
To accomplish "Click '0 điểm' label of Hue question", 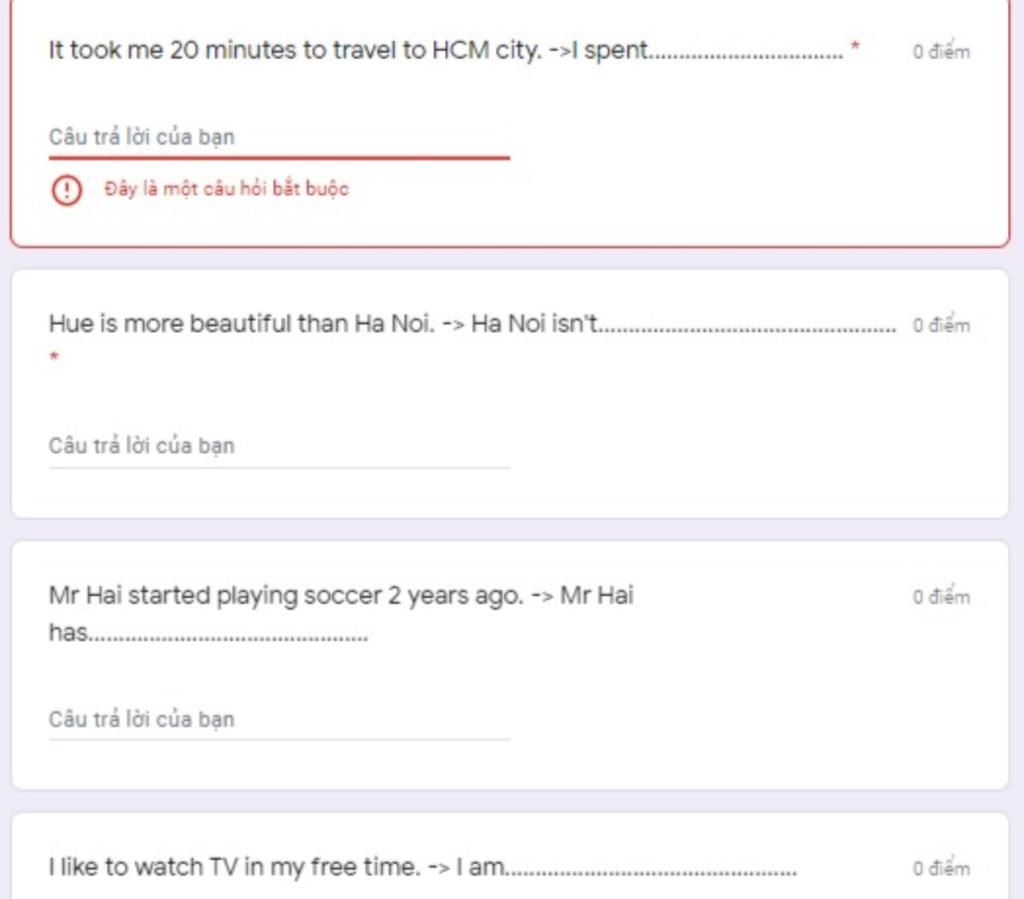I will (x=941, y=324).
